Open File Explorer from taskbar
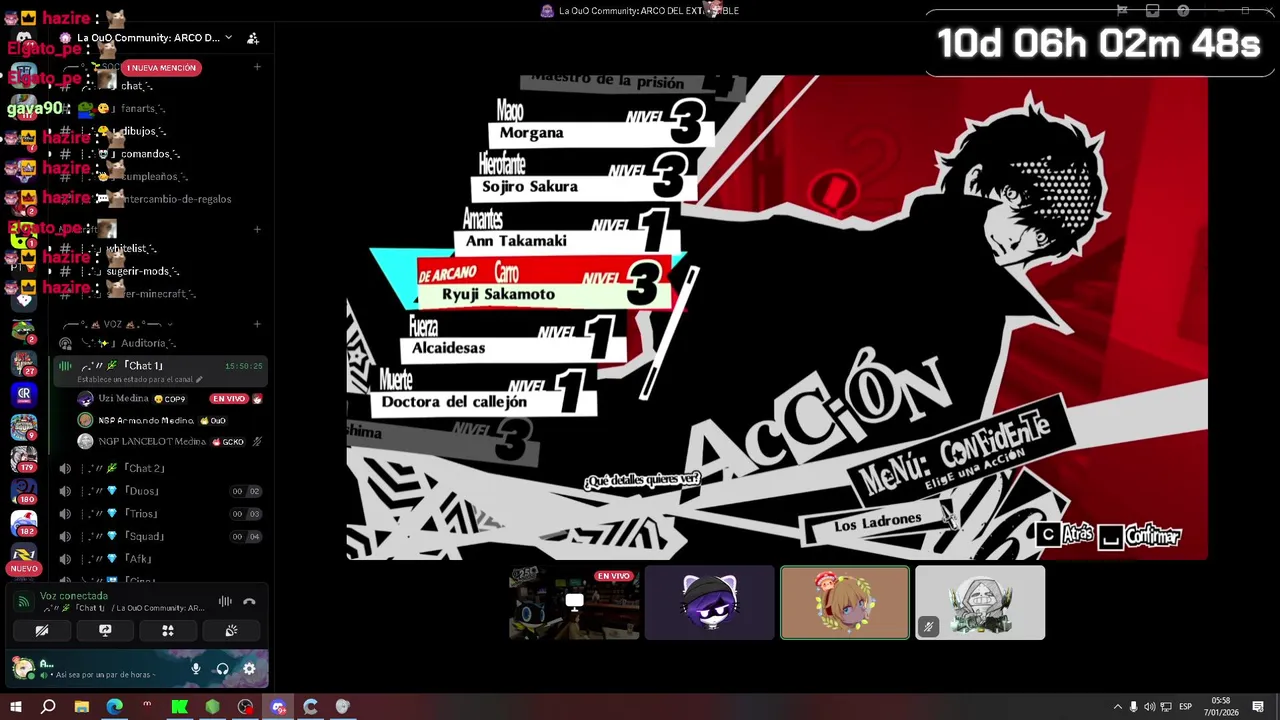 pyautogui.click(x=82, y=707)
